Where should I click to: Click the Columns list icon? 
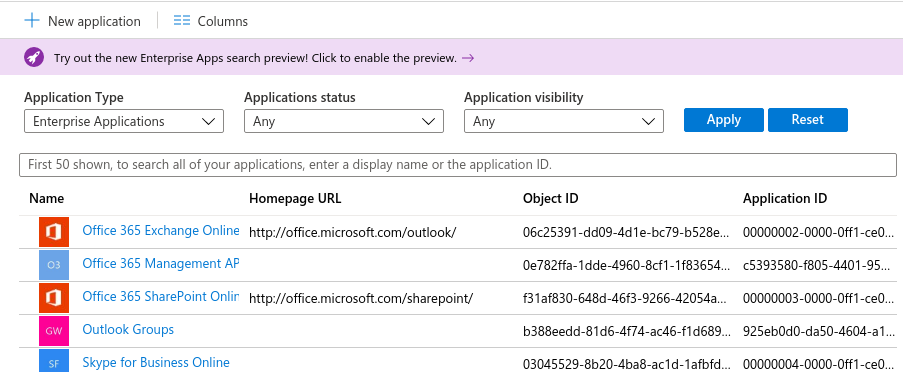(182, 21)
